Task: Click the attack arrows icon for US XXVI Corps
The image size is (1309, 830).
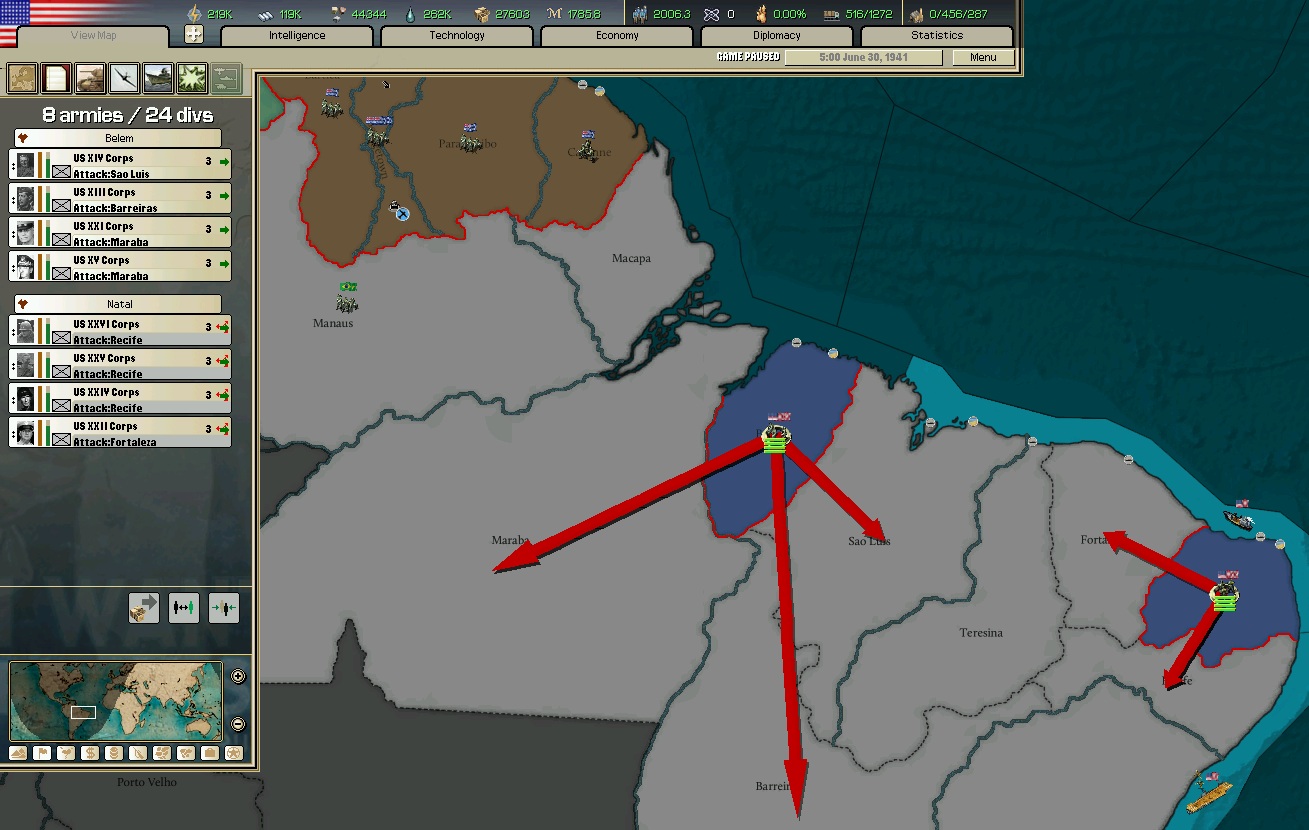Action: pyautogui.click(x=222, y=328)
